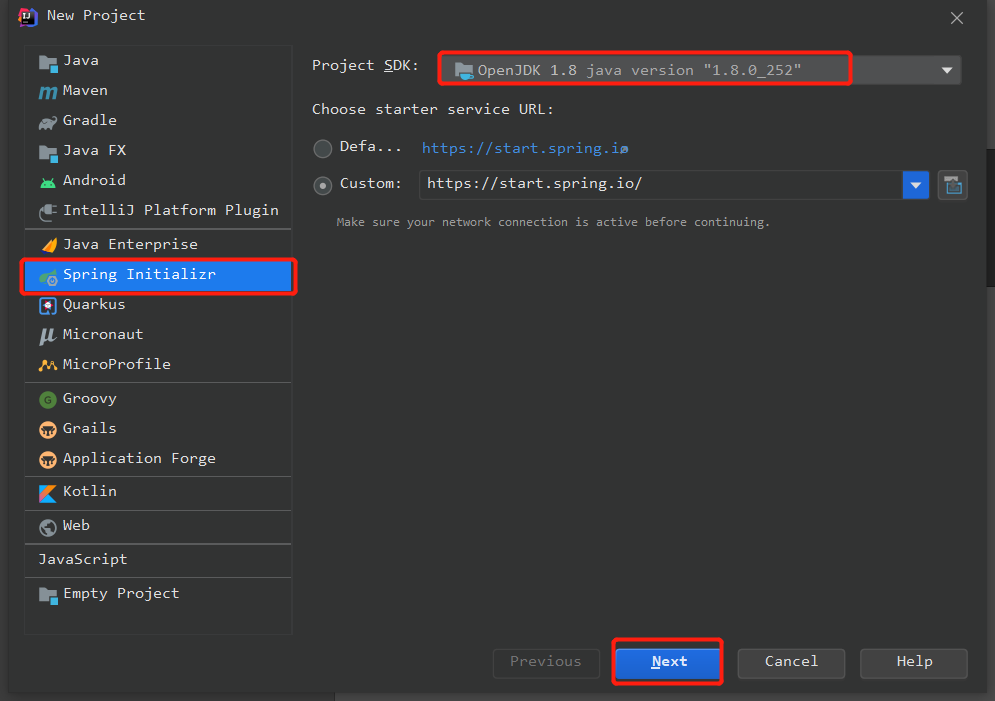995x701 pixels.
Task: Click the IntelliJ IDEA logo in title bar
Action: (28, 16)
